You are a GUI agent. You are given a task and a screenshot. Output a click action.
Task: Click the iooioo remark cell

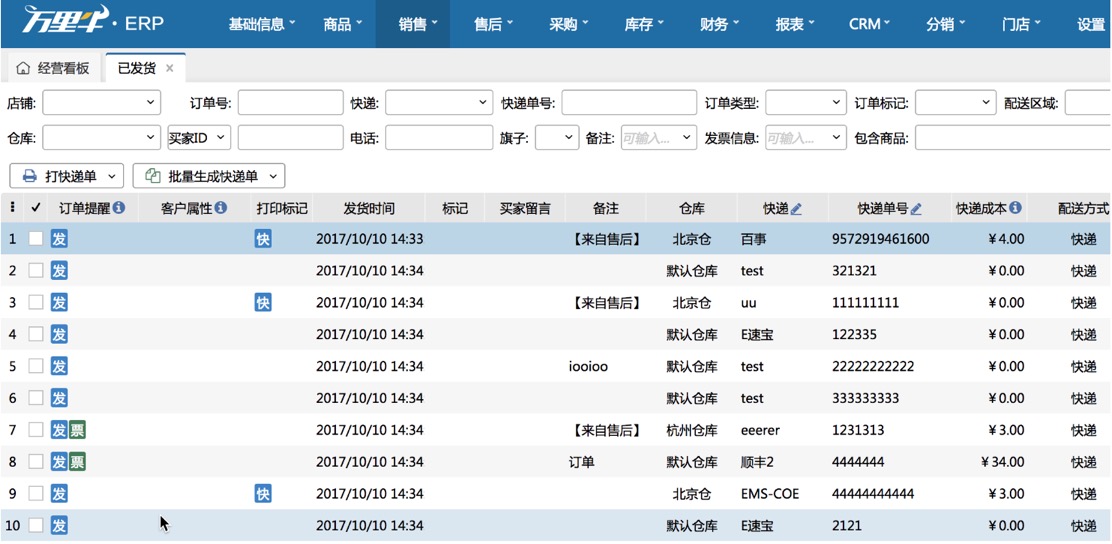(x=588, y=367)
